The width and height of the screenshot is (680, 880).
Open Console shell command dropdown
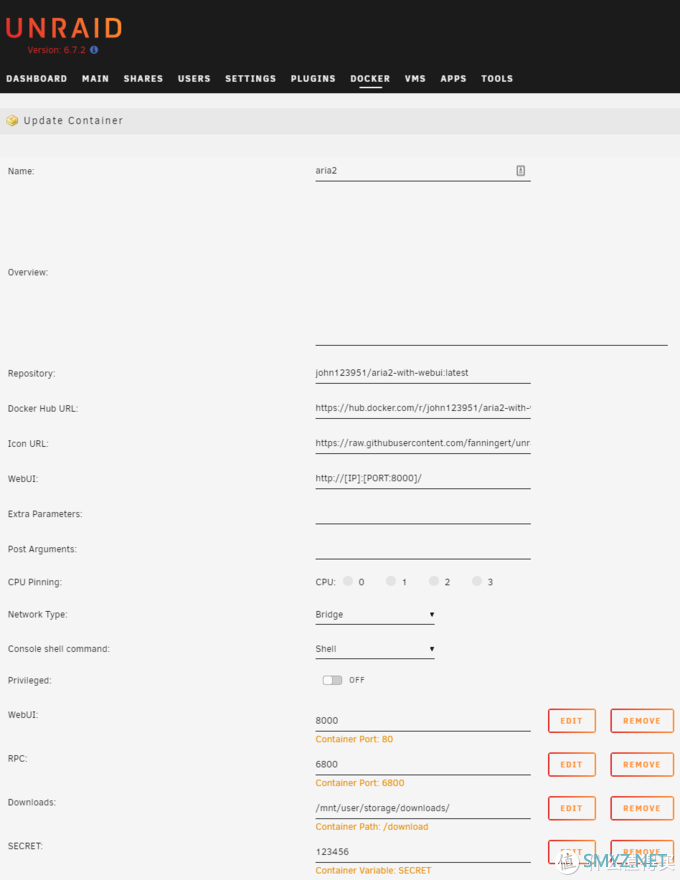(x=375, y=649)
